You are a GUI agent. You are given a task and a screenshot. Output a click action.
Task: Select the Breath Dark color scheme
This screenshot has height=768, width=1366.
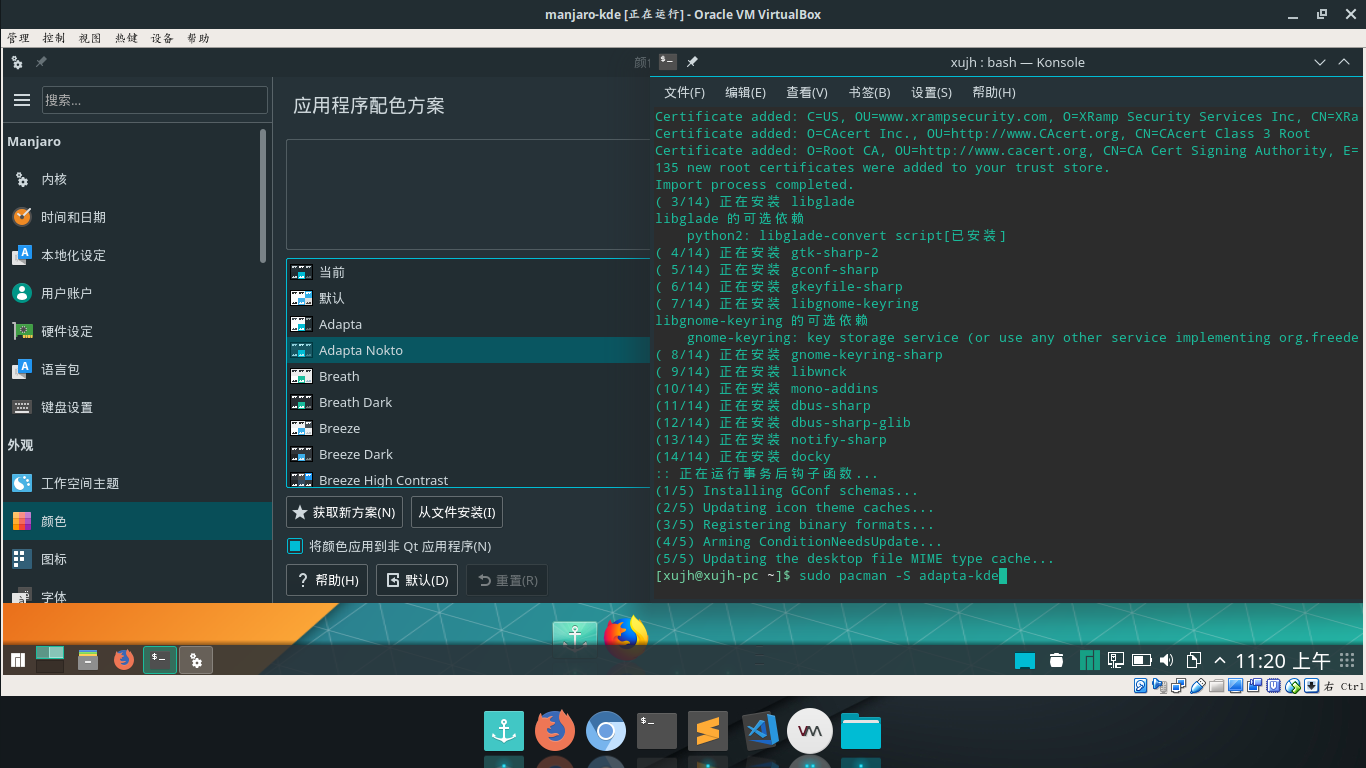click(468, 402)
